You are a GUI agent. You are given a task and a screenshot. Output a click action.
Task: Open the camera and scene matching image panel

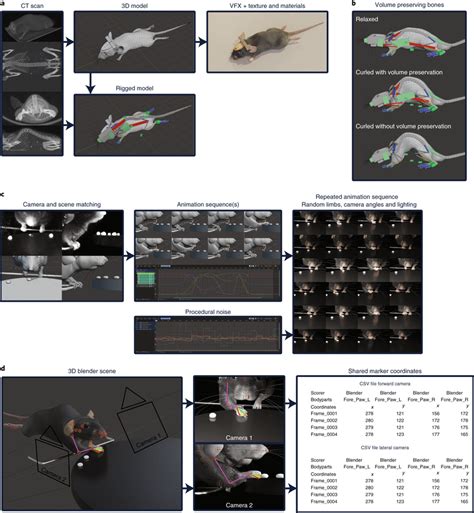click(62, 256)
